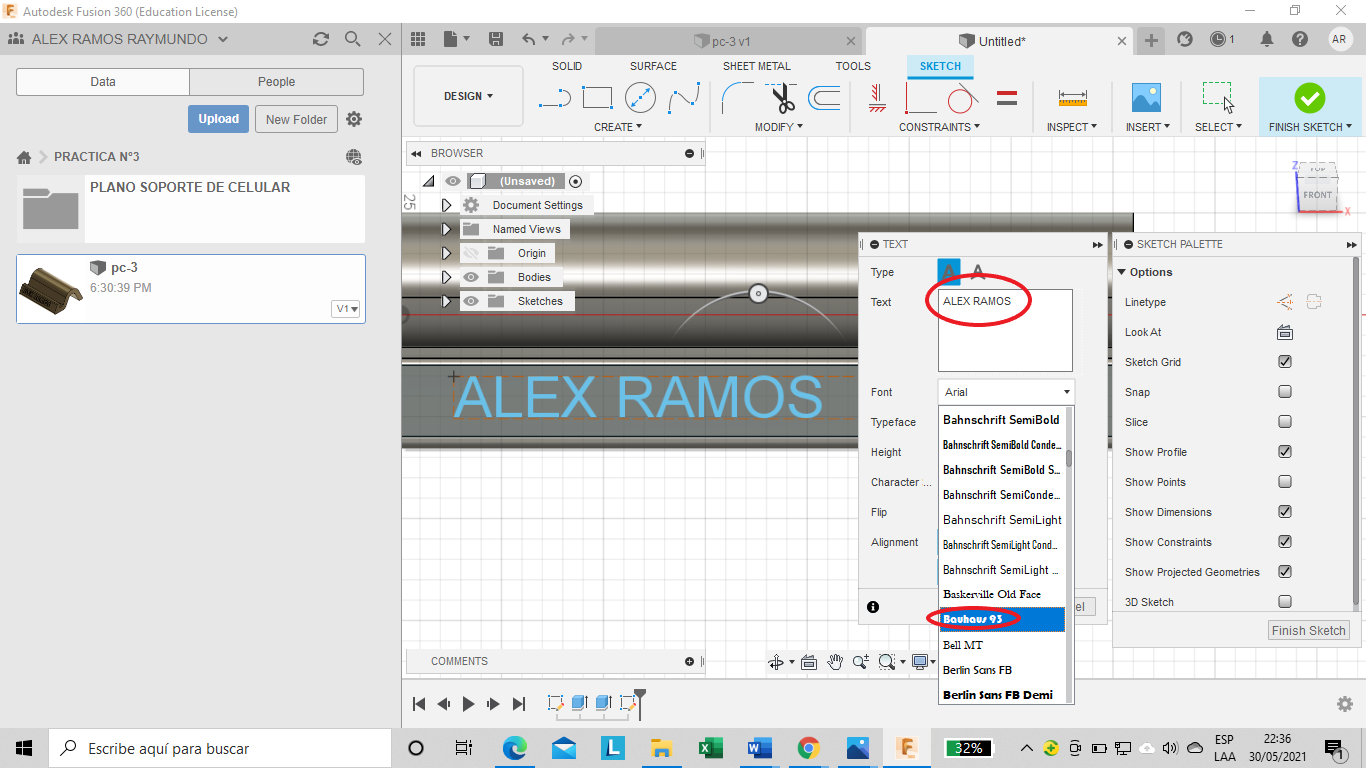Click the Look At icon in Sketch Palette
Viewport: 1366px width, 768px height.
coord(1285,332)
